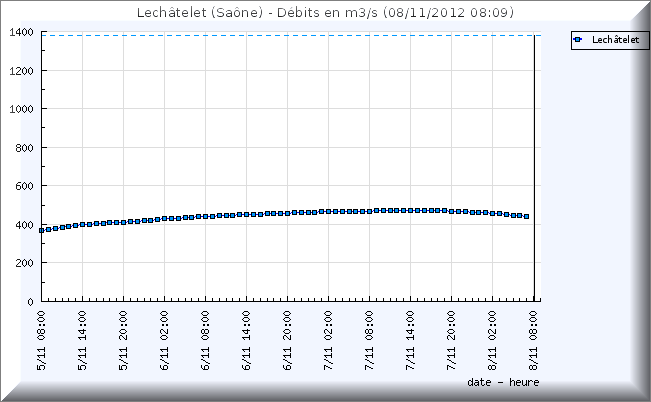Click the 0 y-axis label
This screenshot has height=402, width=651.
click(30, 302)
